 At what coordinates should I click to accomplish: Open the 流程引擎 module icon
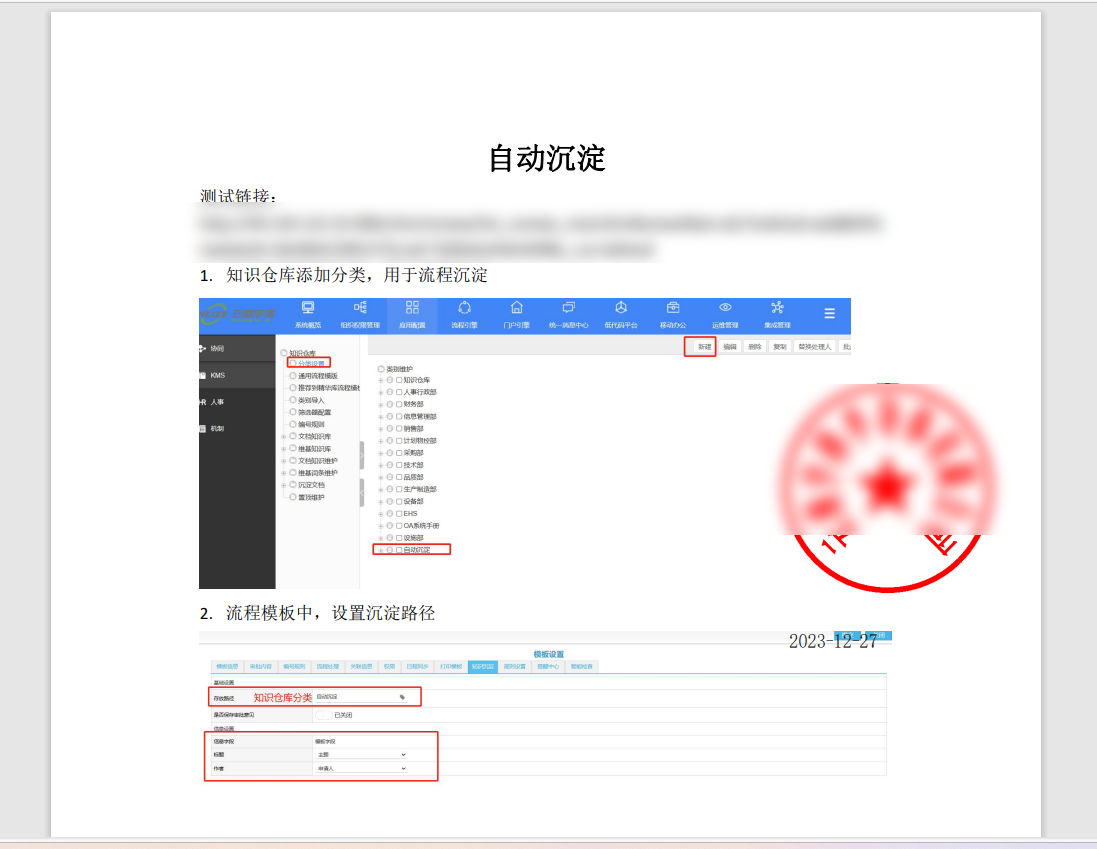tap(464, 308)
